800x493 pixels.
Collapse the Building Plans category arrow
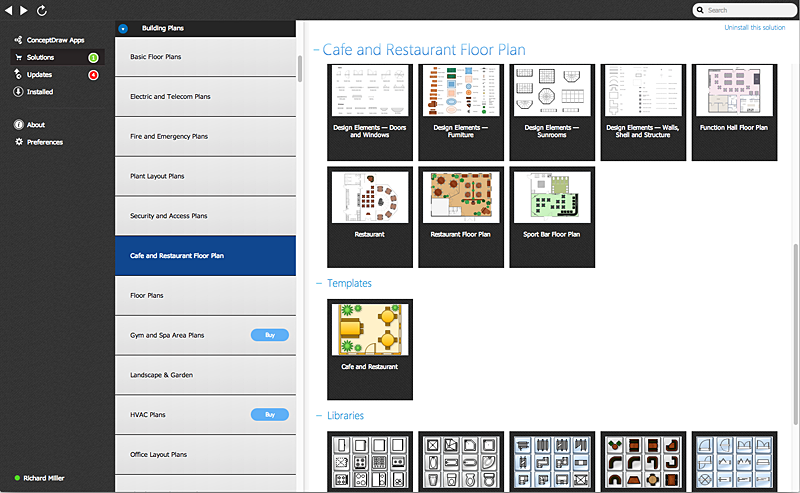point(123,29)
